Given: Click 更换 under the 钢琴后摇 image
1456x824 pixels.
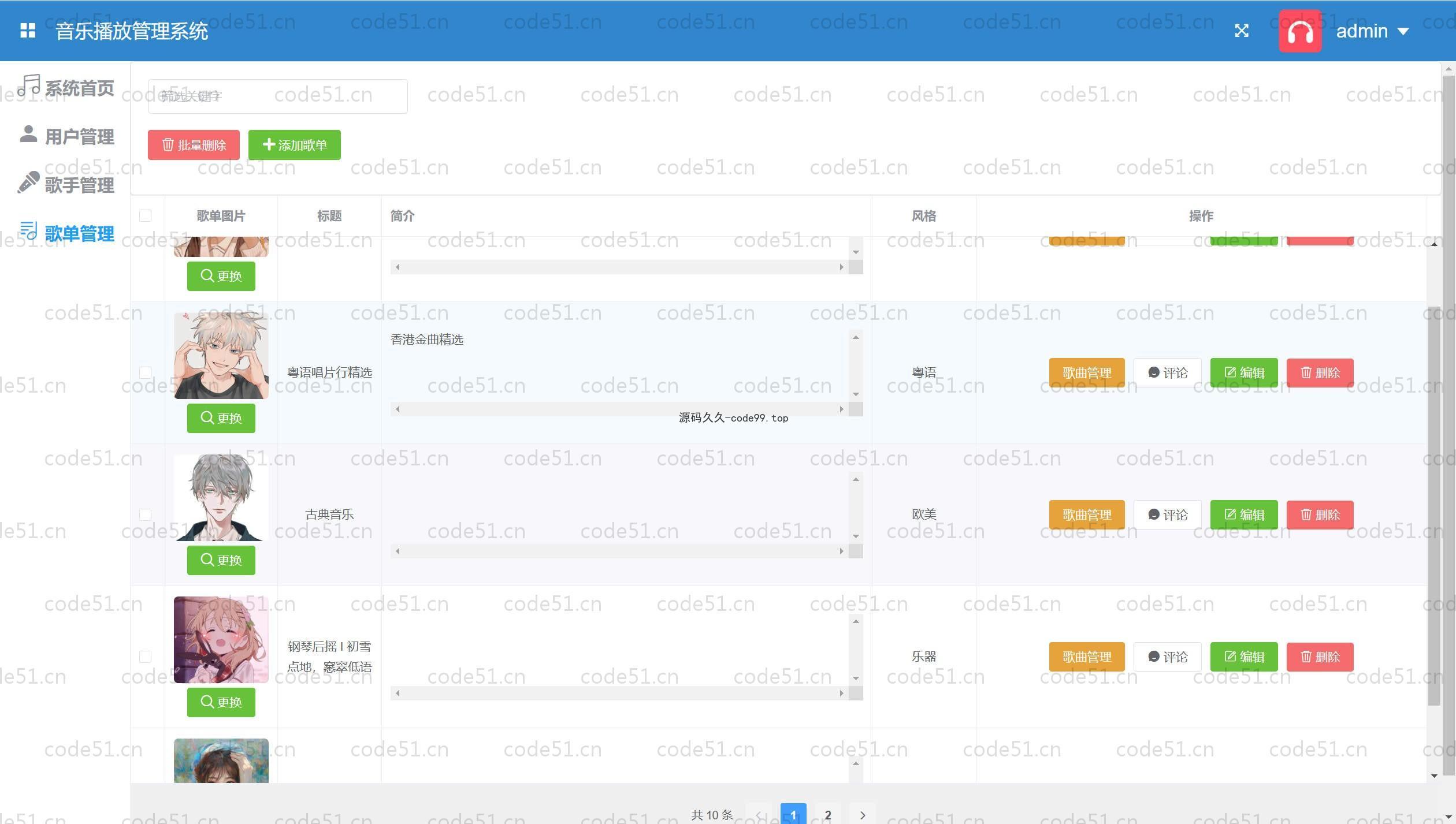Looking at the screenshot, I should tap(221, 702).
